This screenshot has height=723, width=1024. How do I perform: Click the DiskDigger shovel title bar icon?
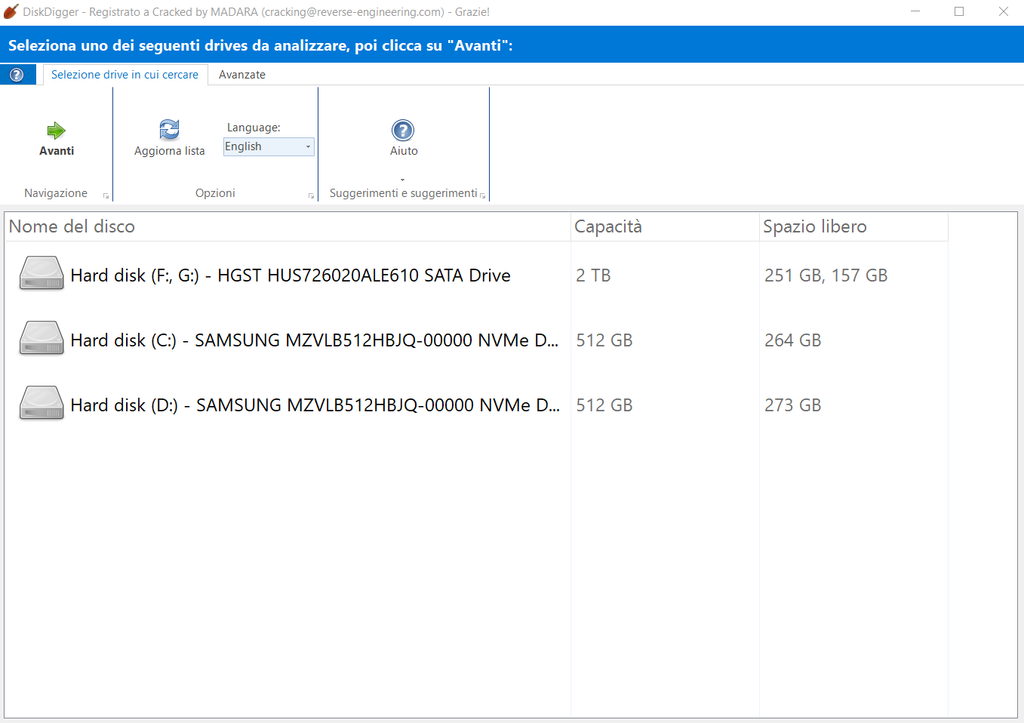click(10, 11)
